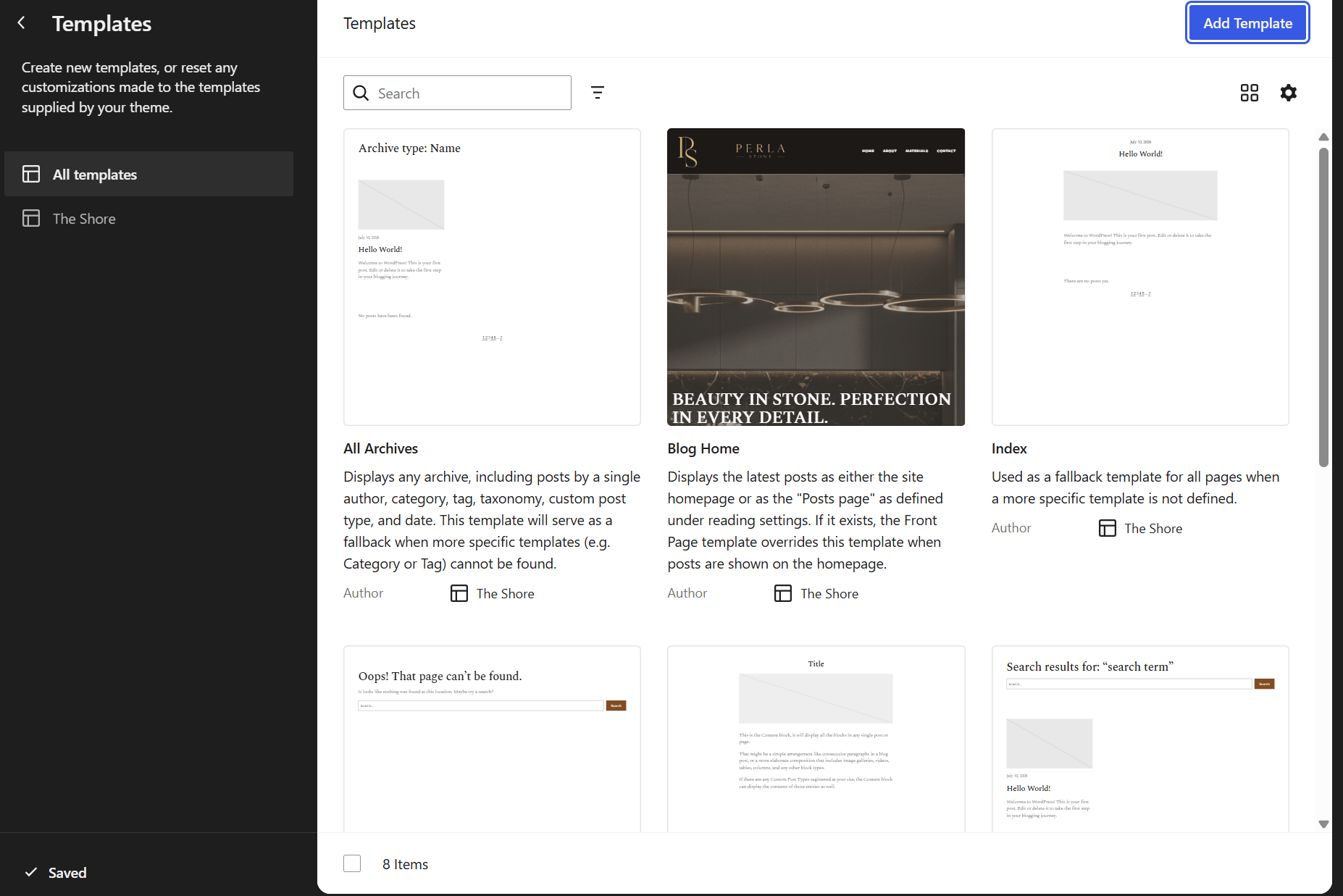Tick the select-all items checkbox
This screenshot has height=896, width=1343.
352,863
